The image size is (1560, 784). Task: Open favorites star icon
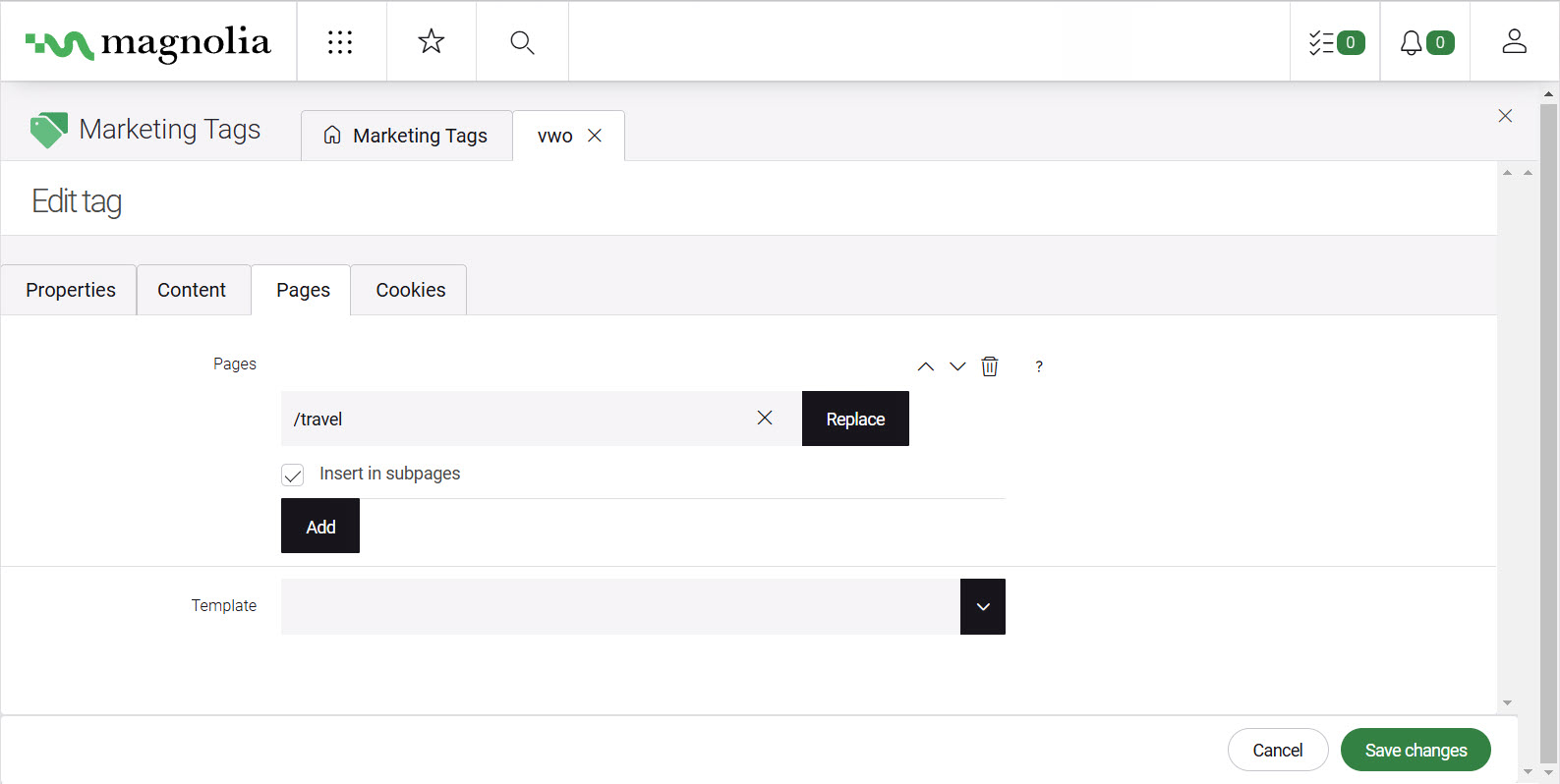pyautogui.click(x=431, y=42)
